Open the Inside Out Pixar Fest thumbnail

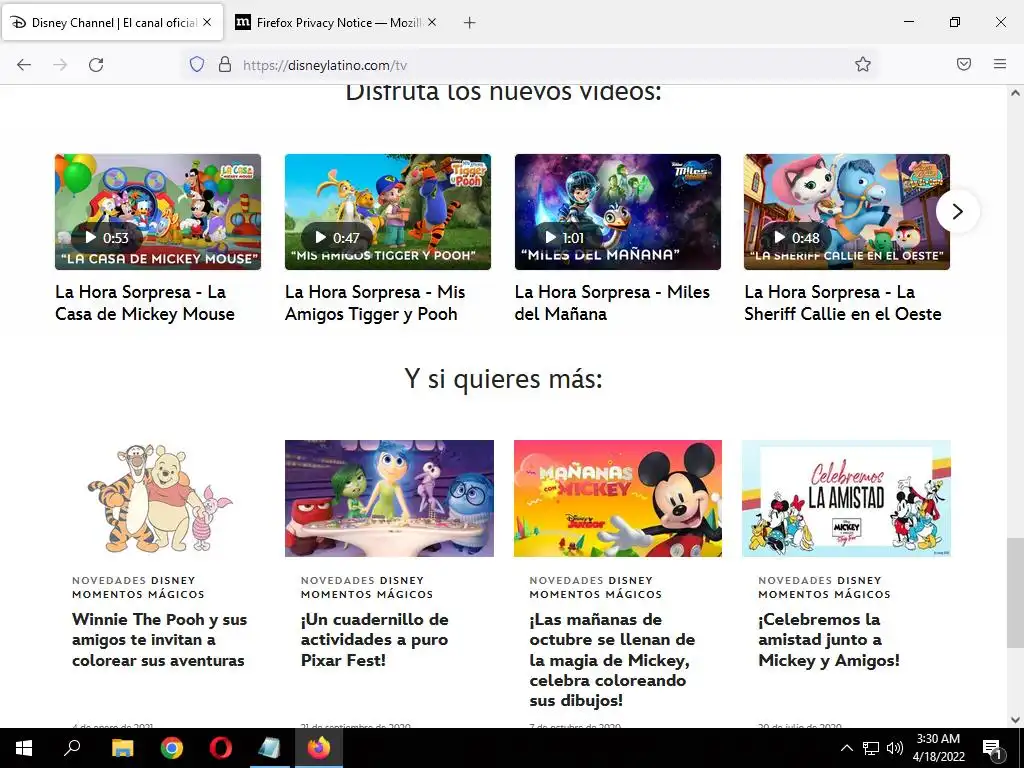click(389, 498)
